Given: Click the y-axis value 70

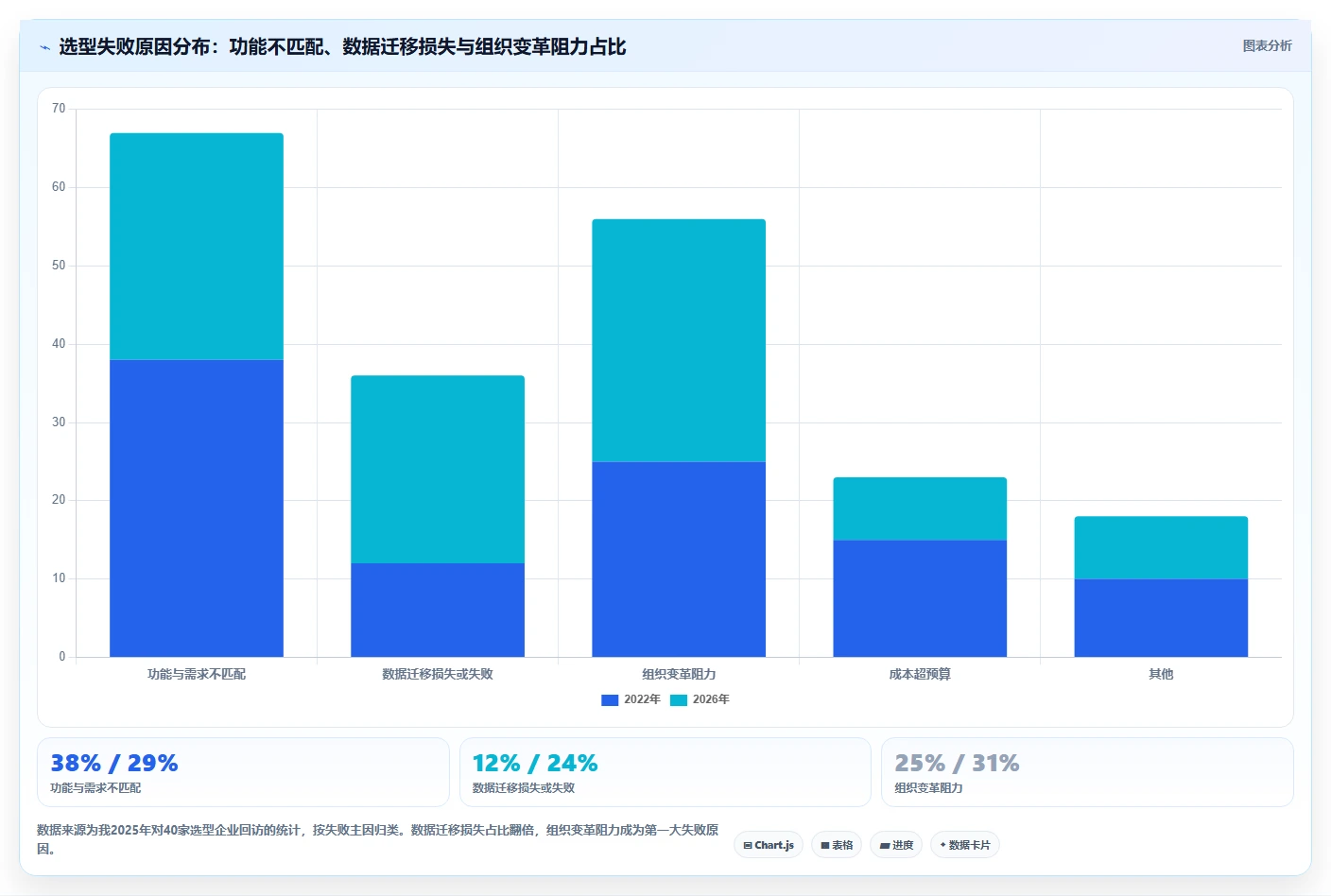Looking at the screenshot, I should click(x=59, y=109).
